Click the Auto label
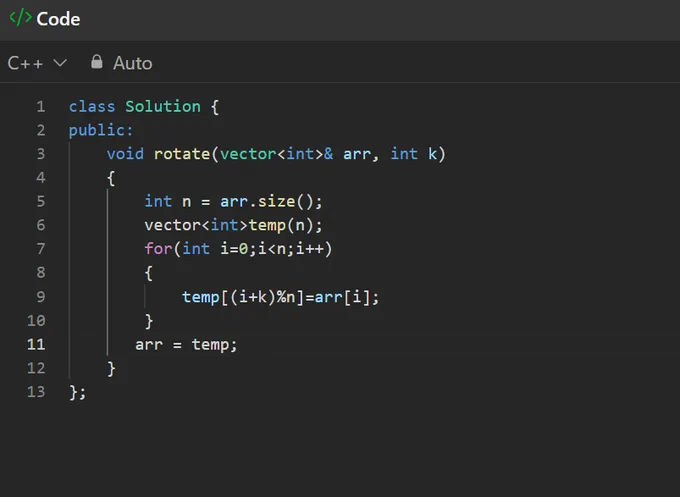 click(x=133, y=63)
